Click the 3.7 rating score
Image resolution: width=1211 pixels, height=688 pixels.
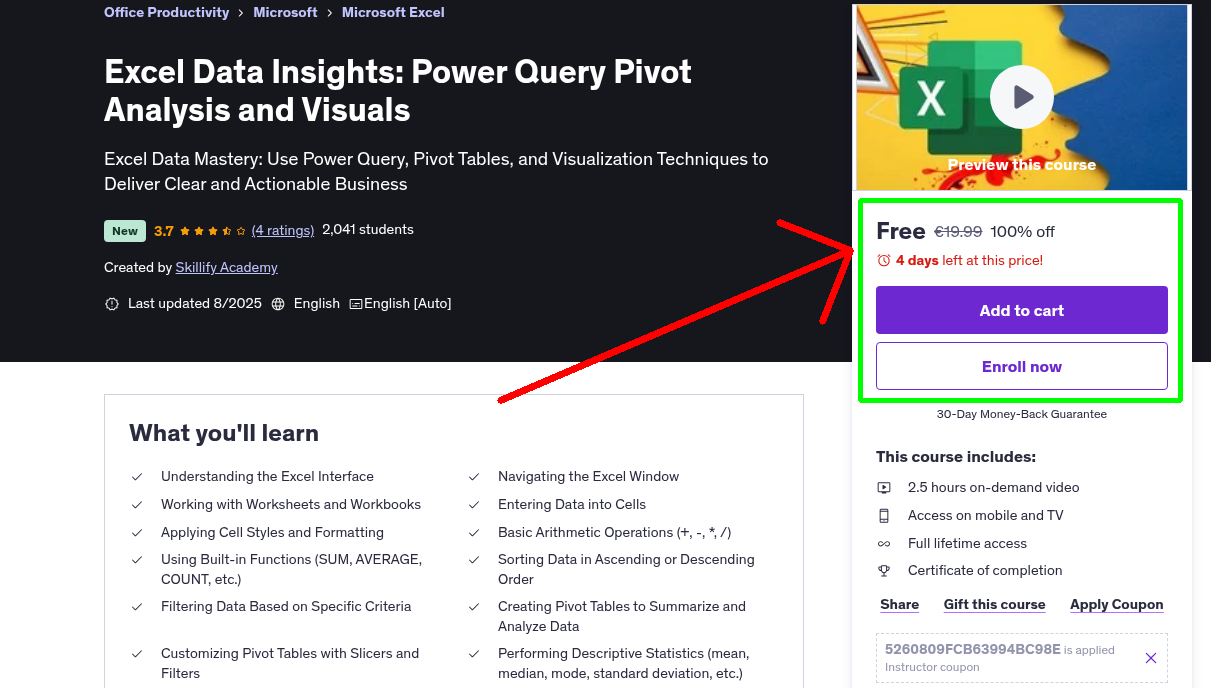click(x=164, y=231)
